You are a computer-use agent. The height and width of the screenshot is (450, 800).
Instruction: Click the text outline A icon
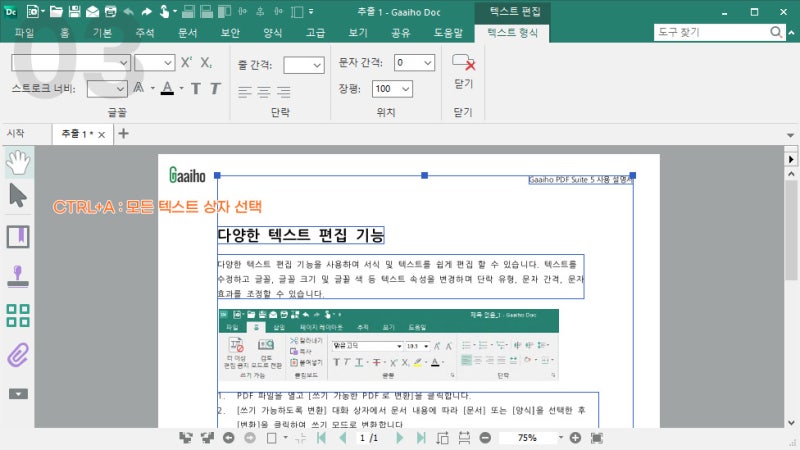click(138, 88)
